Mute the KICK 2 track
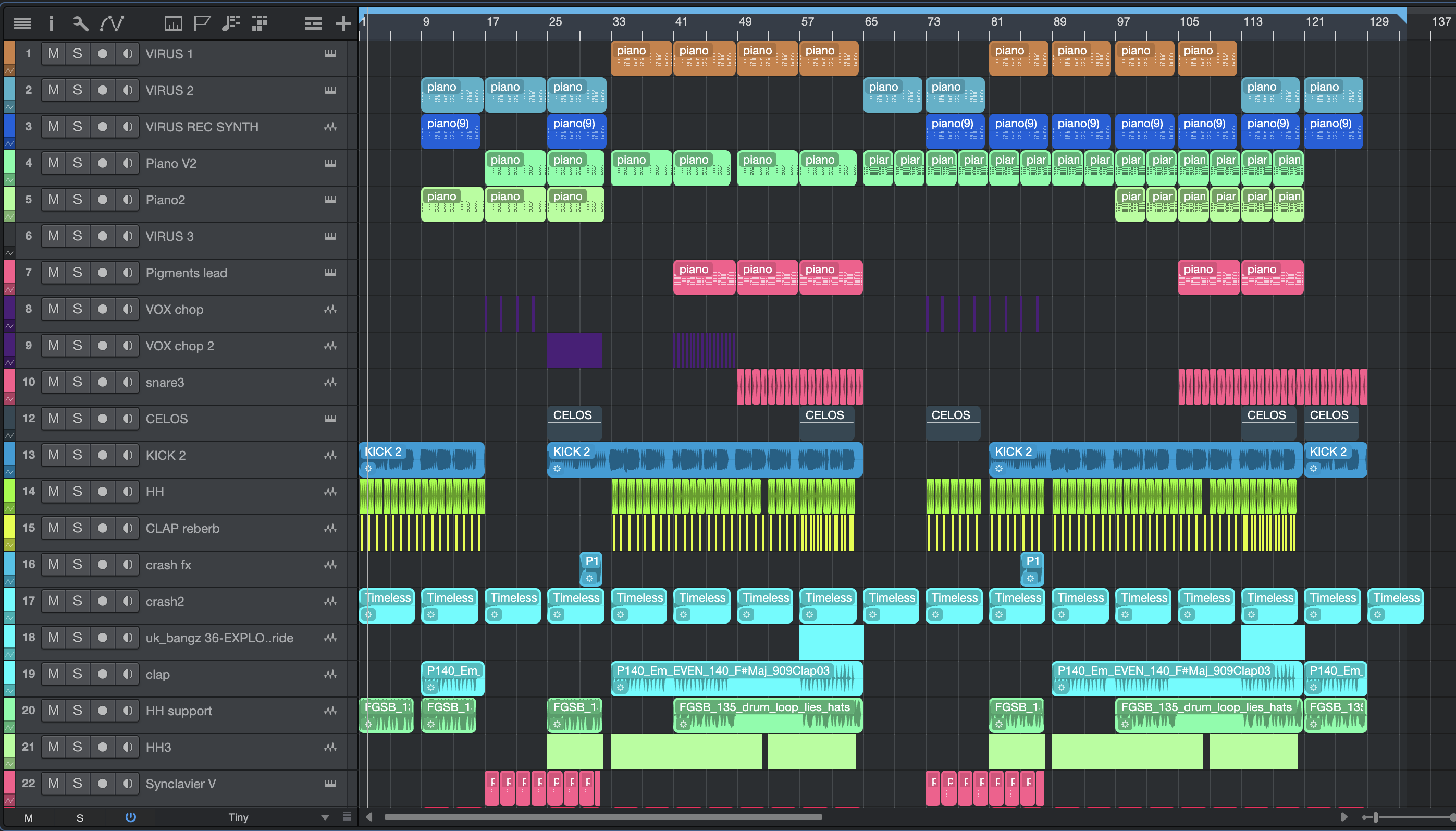 click(x=53, y=455)
